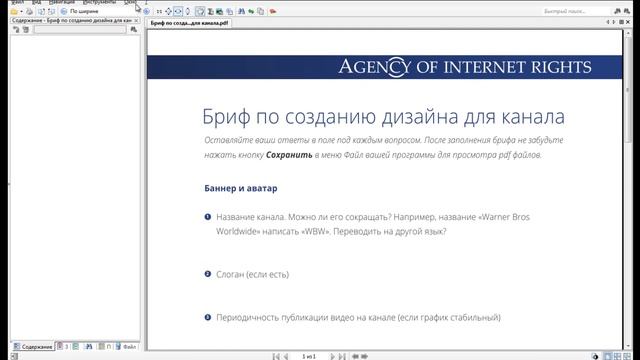
Task: Click the vertical scrollbar down arrow
Action: coord(627,346)
